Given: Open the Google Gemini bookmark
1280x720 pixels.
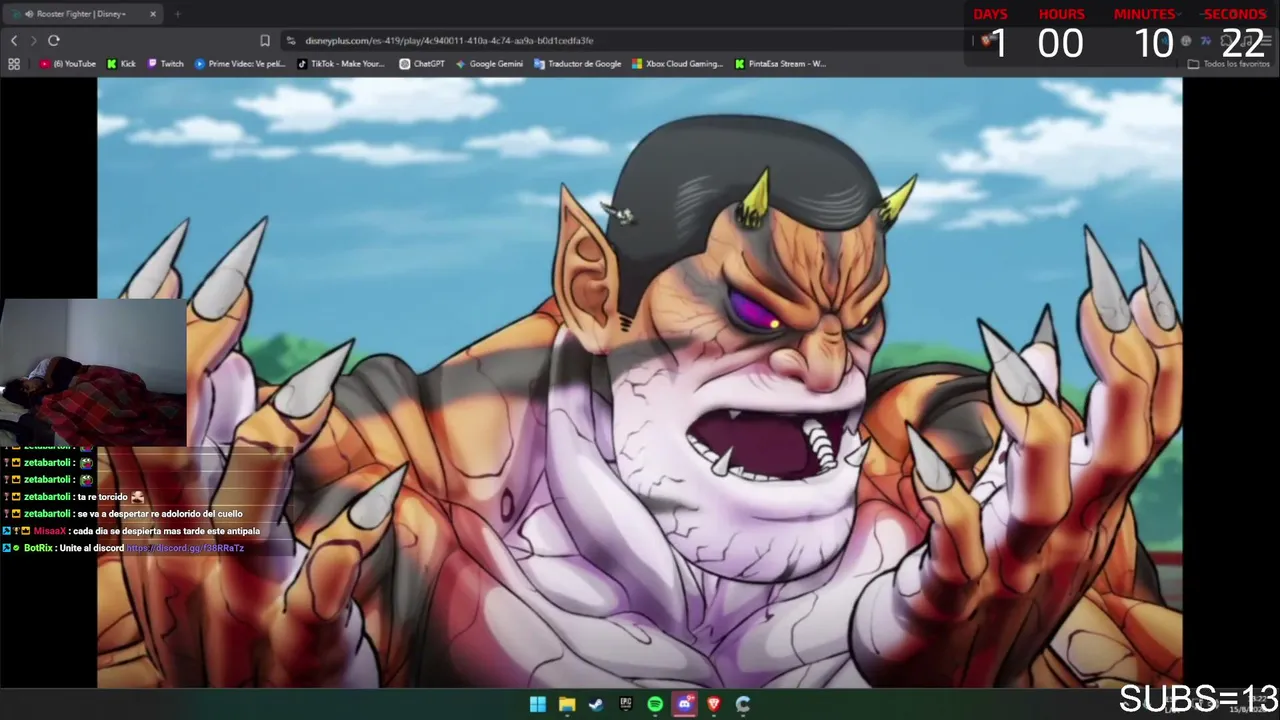Looking at the screenshot, I should pyautogui.click(x=489, y=64).
